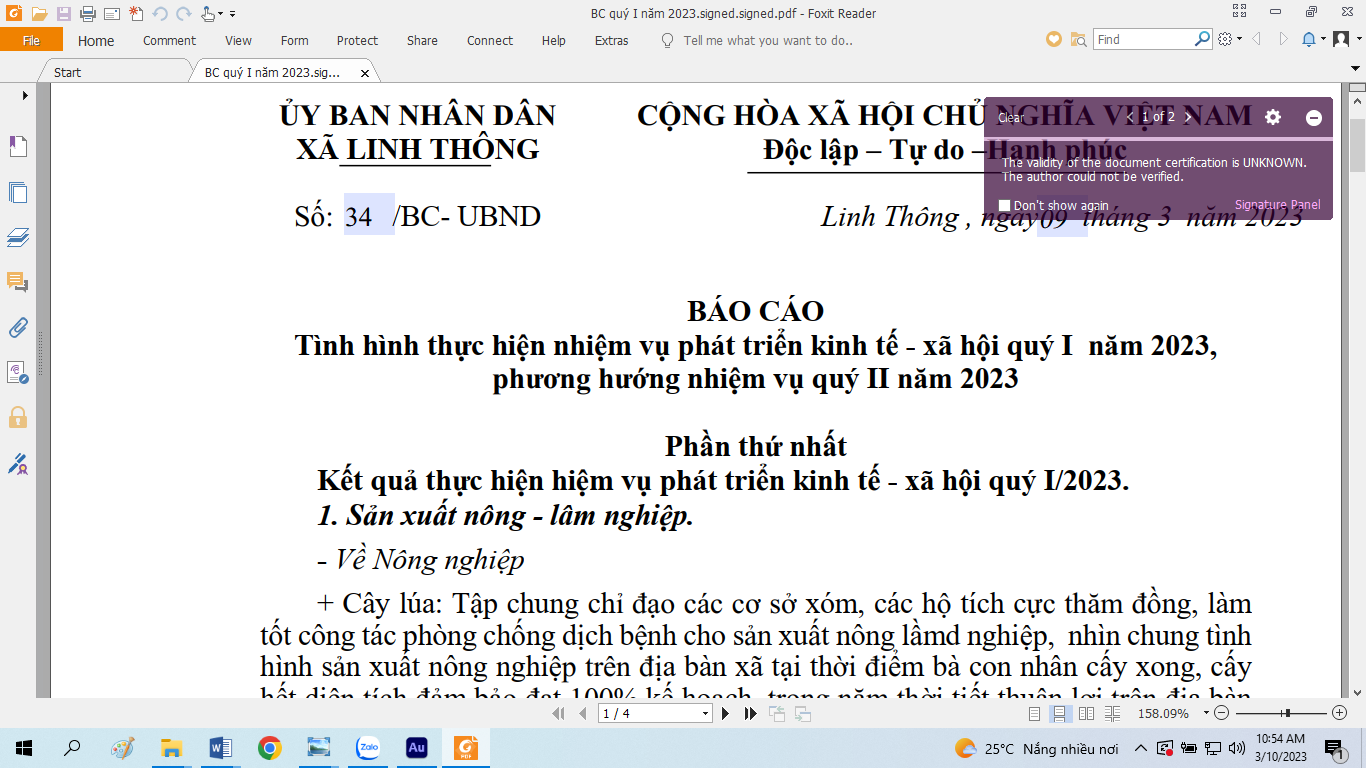Open the pages thumbnail panel in the sidebar
Image resolution: width=1366 pixels, height=768 pixels.
18,192
